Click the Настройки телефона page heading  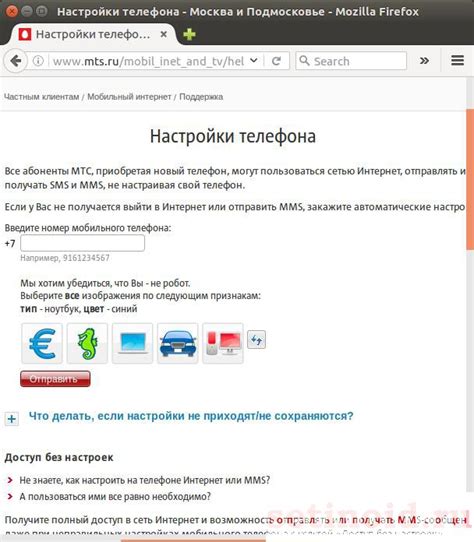pos(233,136)
